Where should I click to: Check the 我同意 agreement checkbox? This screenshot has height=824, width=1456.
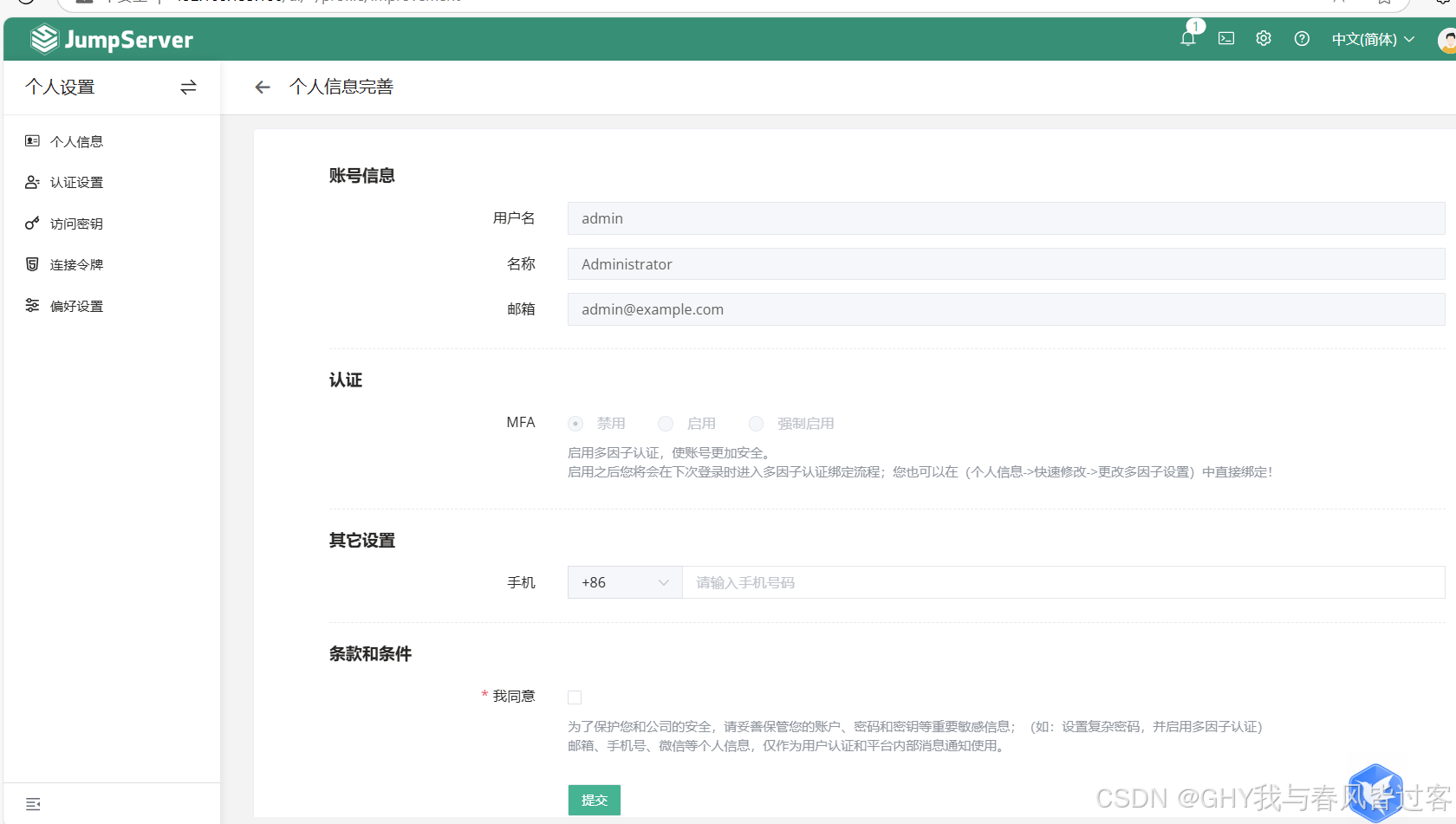coord(575,697)
